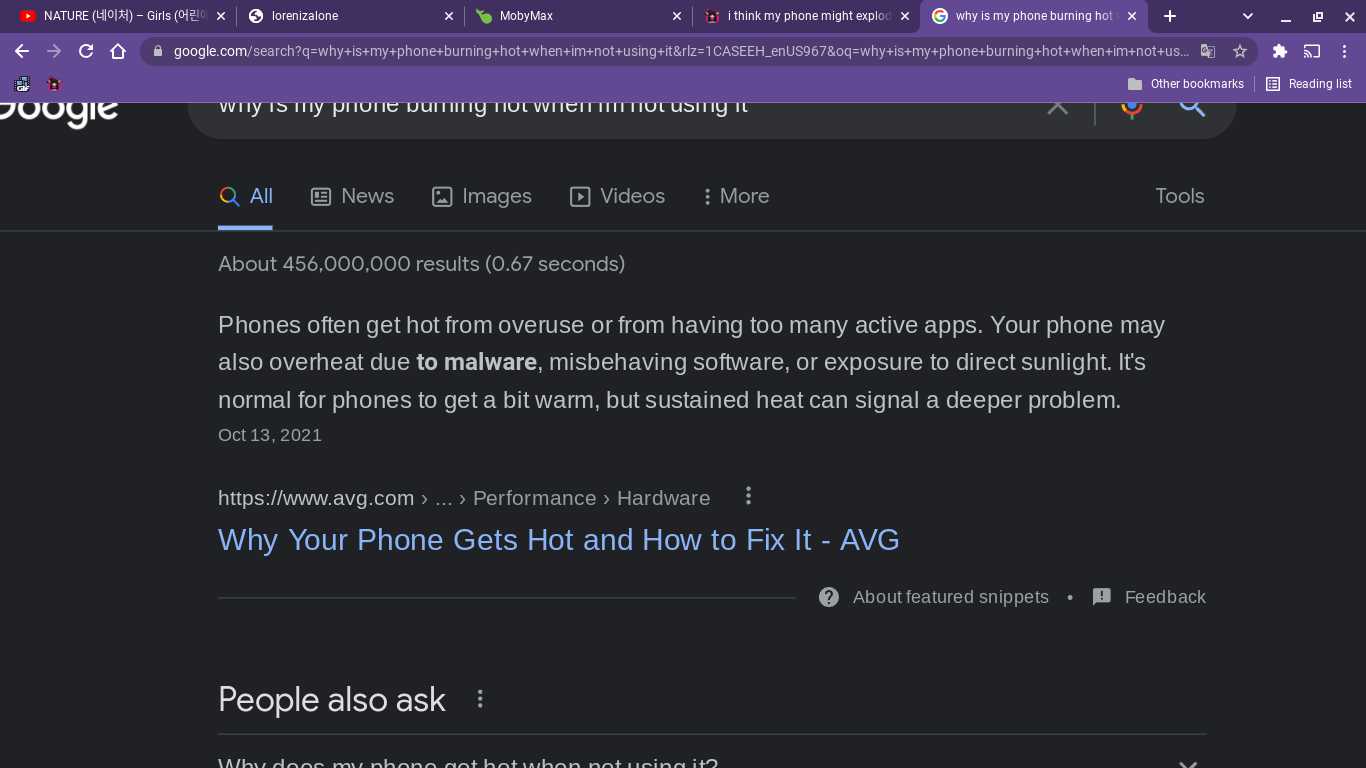This screenshot has width=1366, height=768.
Task: Open first bookmark bar icon
Action: [x=22, y=84]
